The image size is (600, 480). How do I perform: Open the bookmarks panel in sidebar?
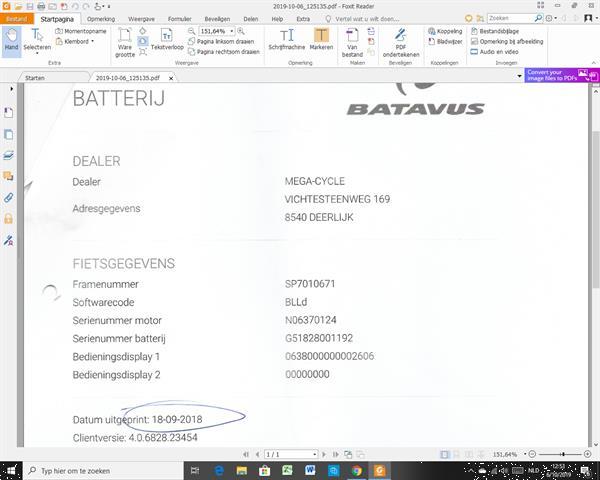pyautogui.click(x=8, y=113)
